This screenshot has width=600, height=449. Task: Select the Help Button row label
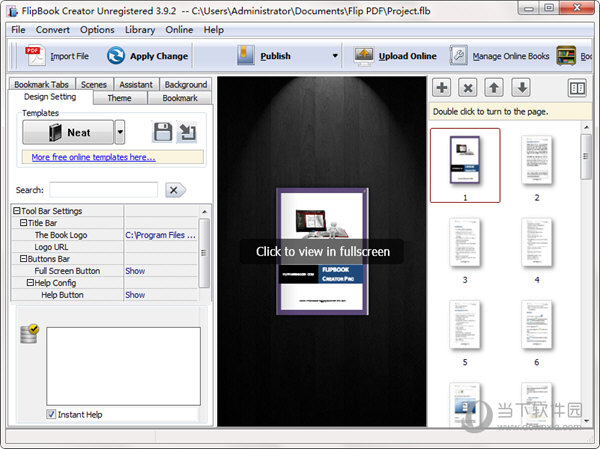[62, 295]
